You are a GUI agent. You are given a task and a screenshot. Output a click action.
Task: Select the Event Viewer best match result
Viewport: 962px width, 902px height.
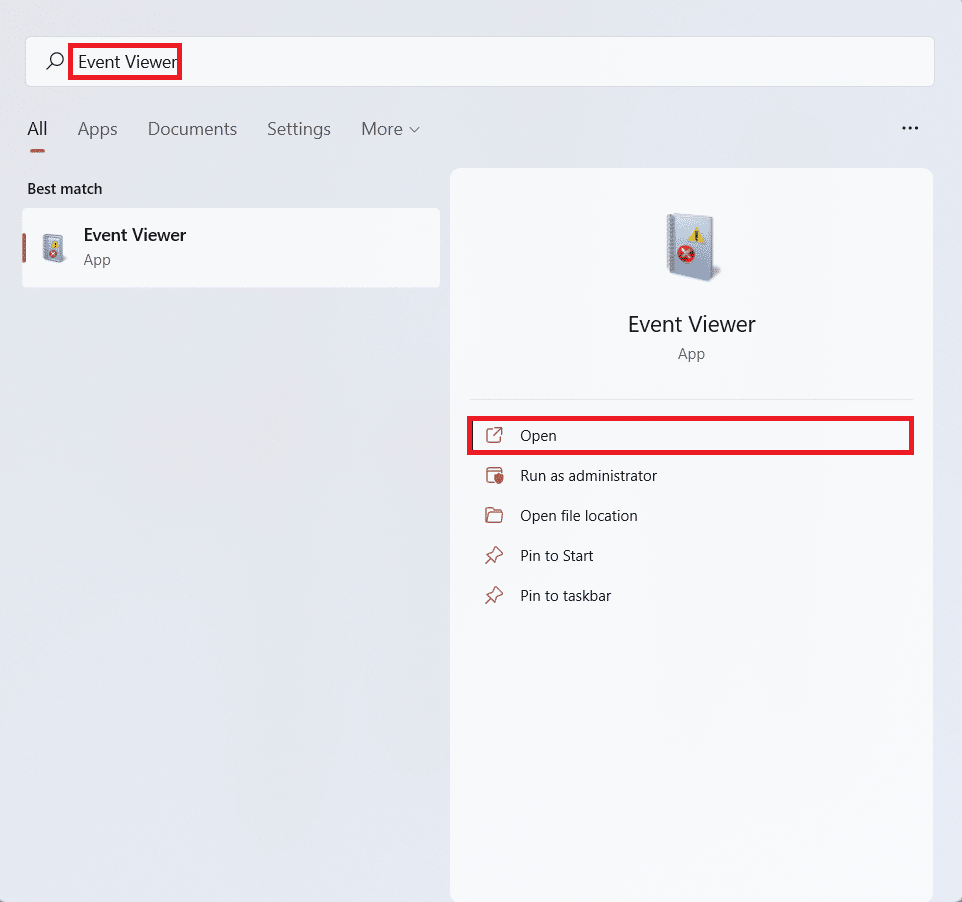[x=231, y=247]
